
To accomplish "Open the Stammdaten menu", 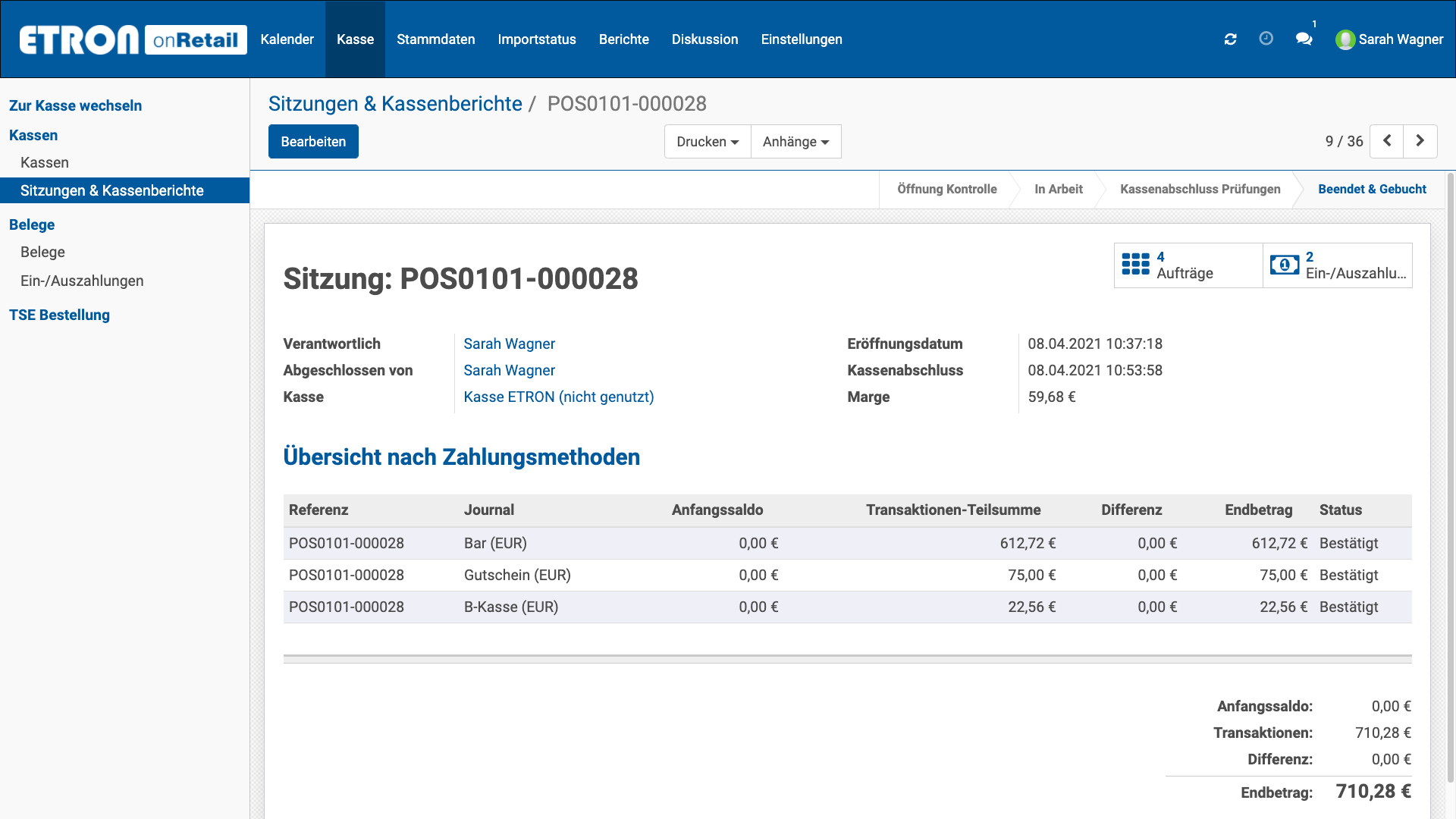I will click(x=436, y=39).
